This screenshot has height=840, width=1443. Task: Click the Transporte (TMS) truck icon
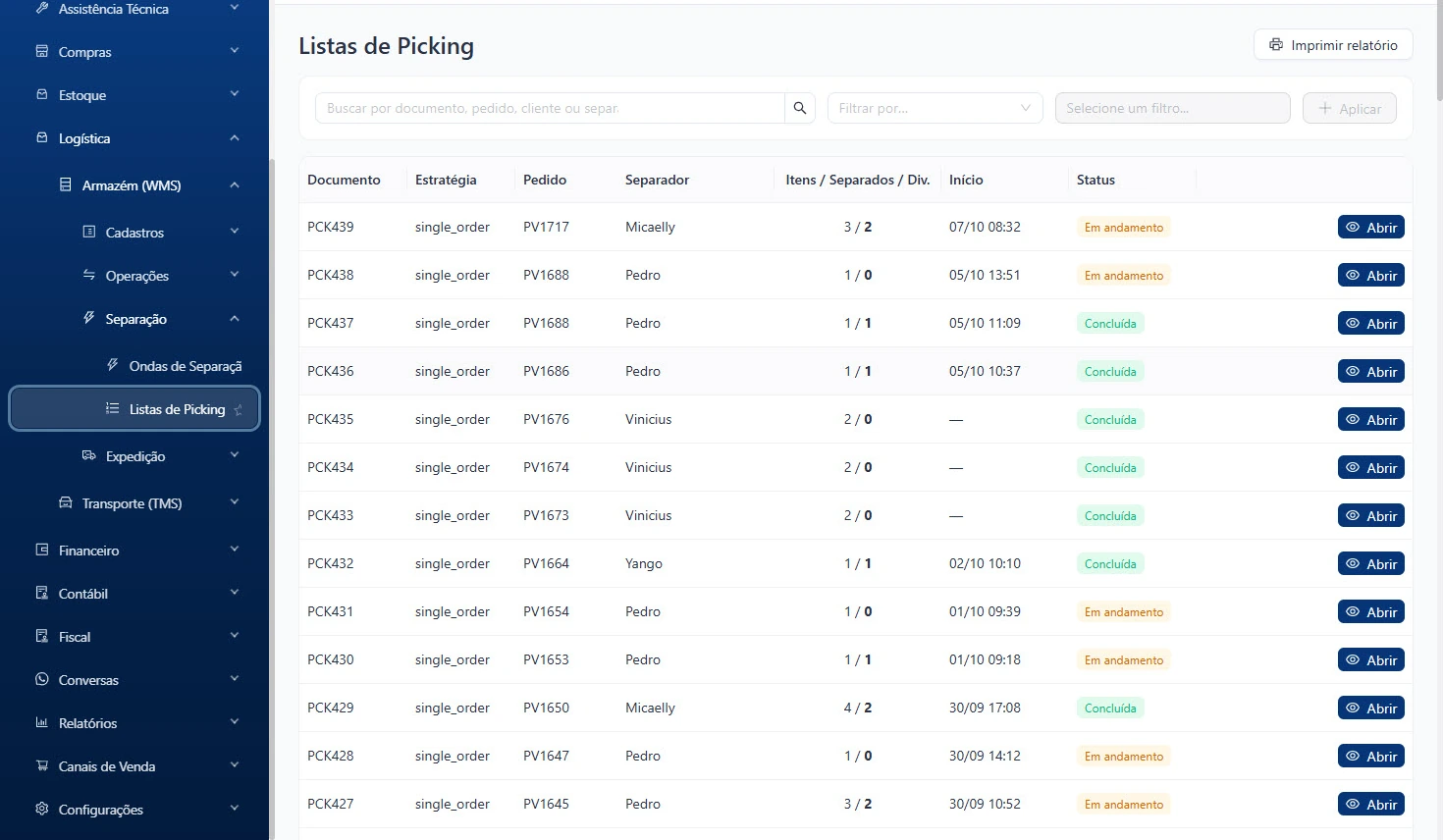pos(66,502)
